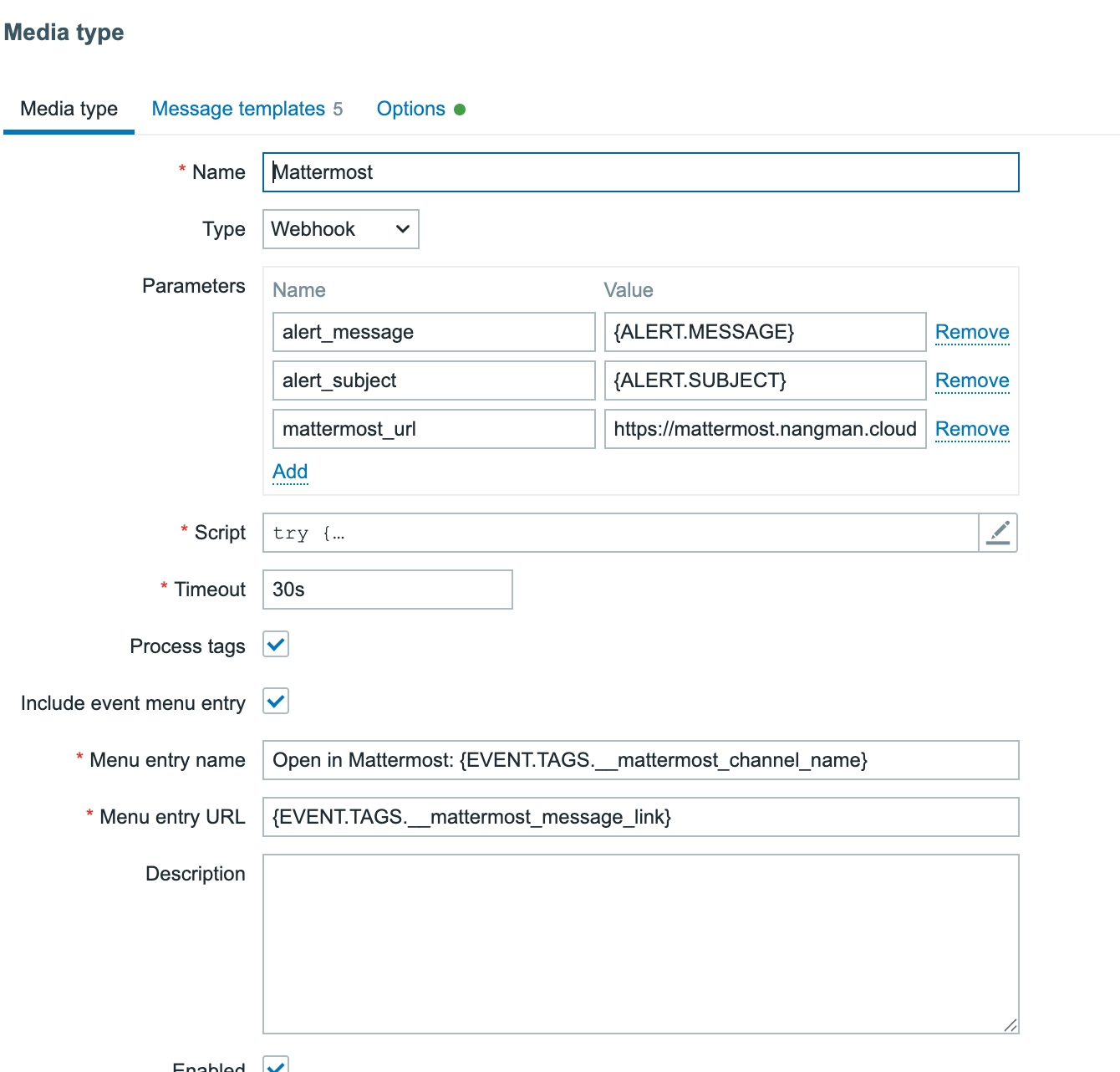Select the Media type tab
Viewport: 1120px width, 1072px height.
click(x=69, y=109)
